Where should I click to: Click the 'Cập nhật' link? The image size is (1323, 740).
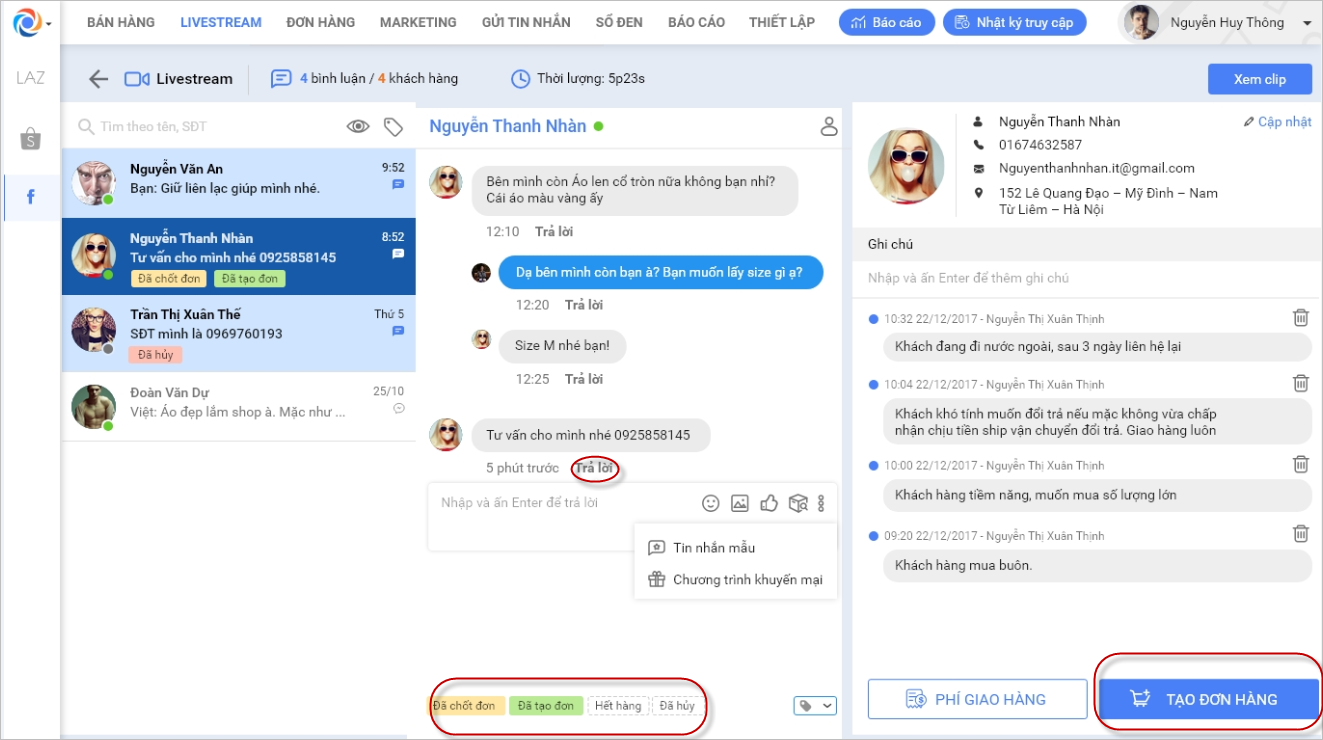[1277, 122]
